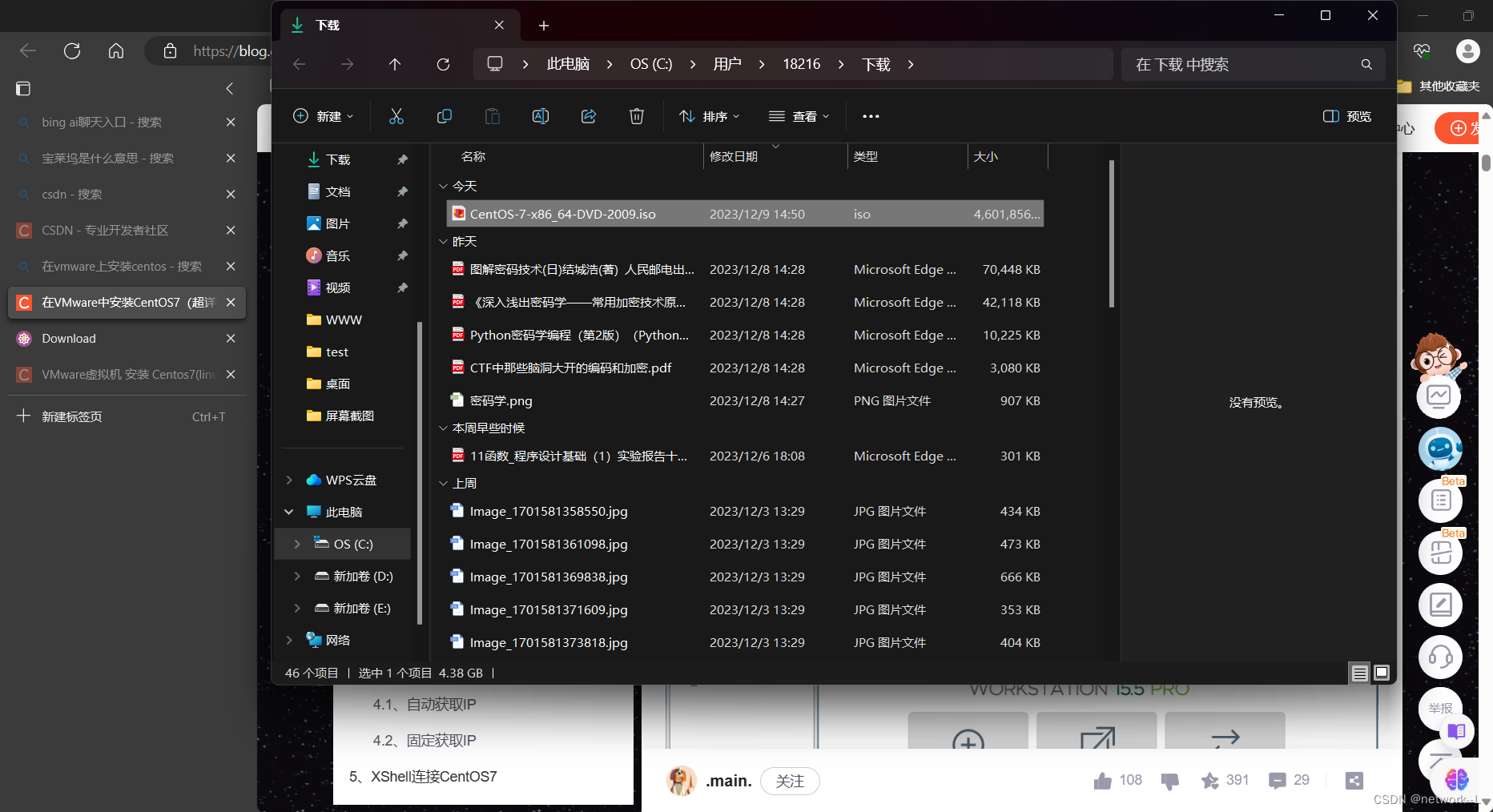This screenshot has width=1493, height=812.
Task: Open '5、XShell连接CentOS7' contents link
Action: (x=423, y=777)
